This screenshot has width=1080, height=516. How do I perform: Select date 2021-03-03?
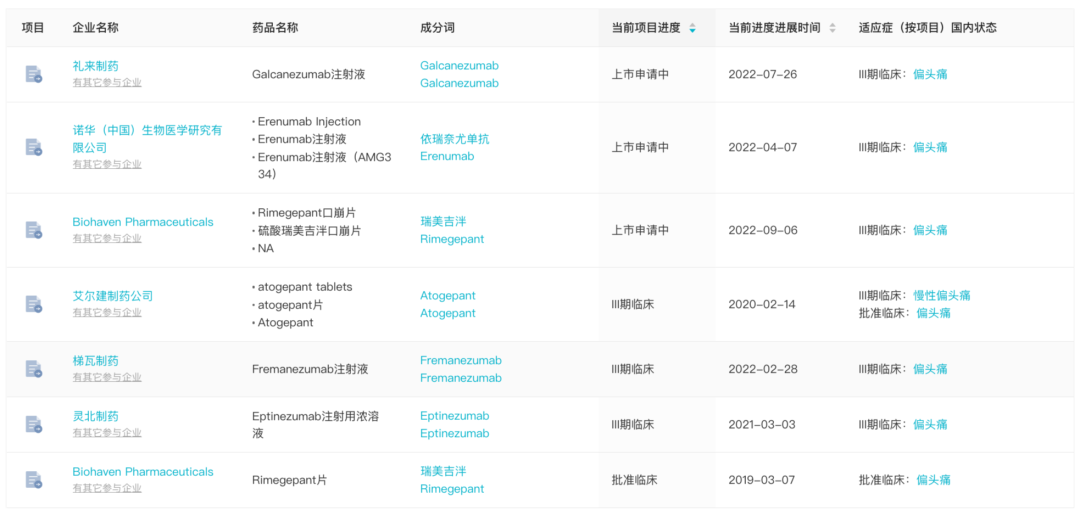tap(762, 424)
